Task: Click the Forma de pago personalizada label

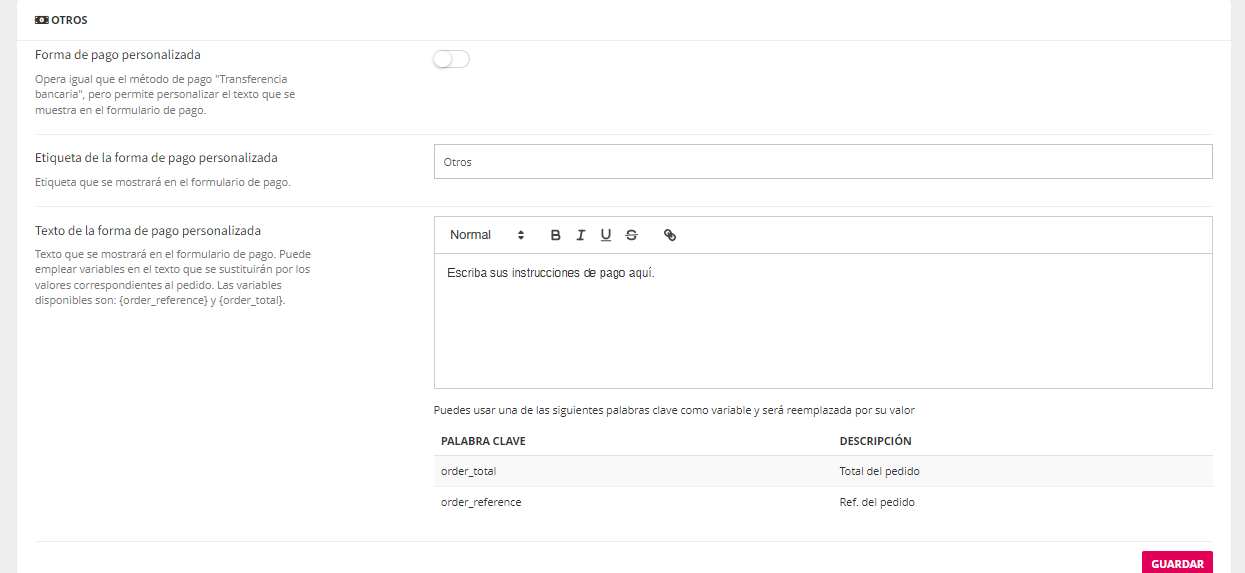Action: 117,55
